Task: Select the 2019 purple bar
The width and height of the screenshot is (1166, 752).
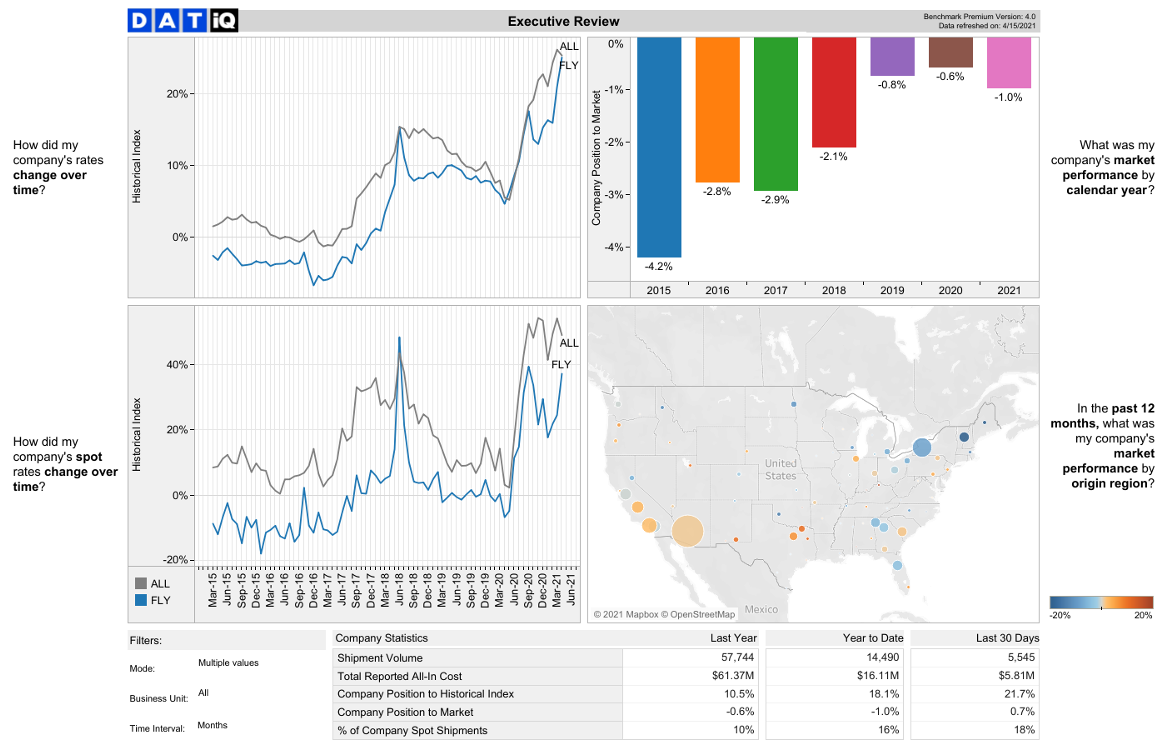Action: click(x=892, y=57)
